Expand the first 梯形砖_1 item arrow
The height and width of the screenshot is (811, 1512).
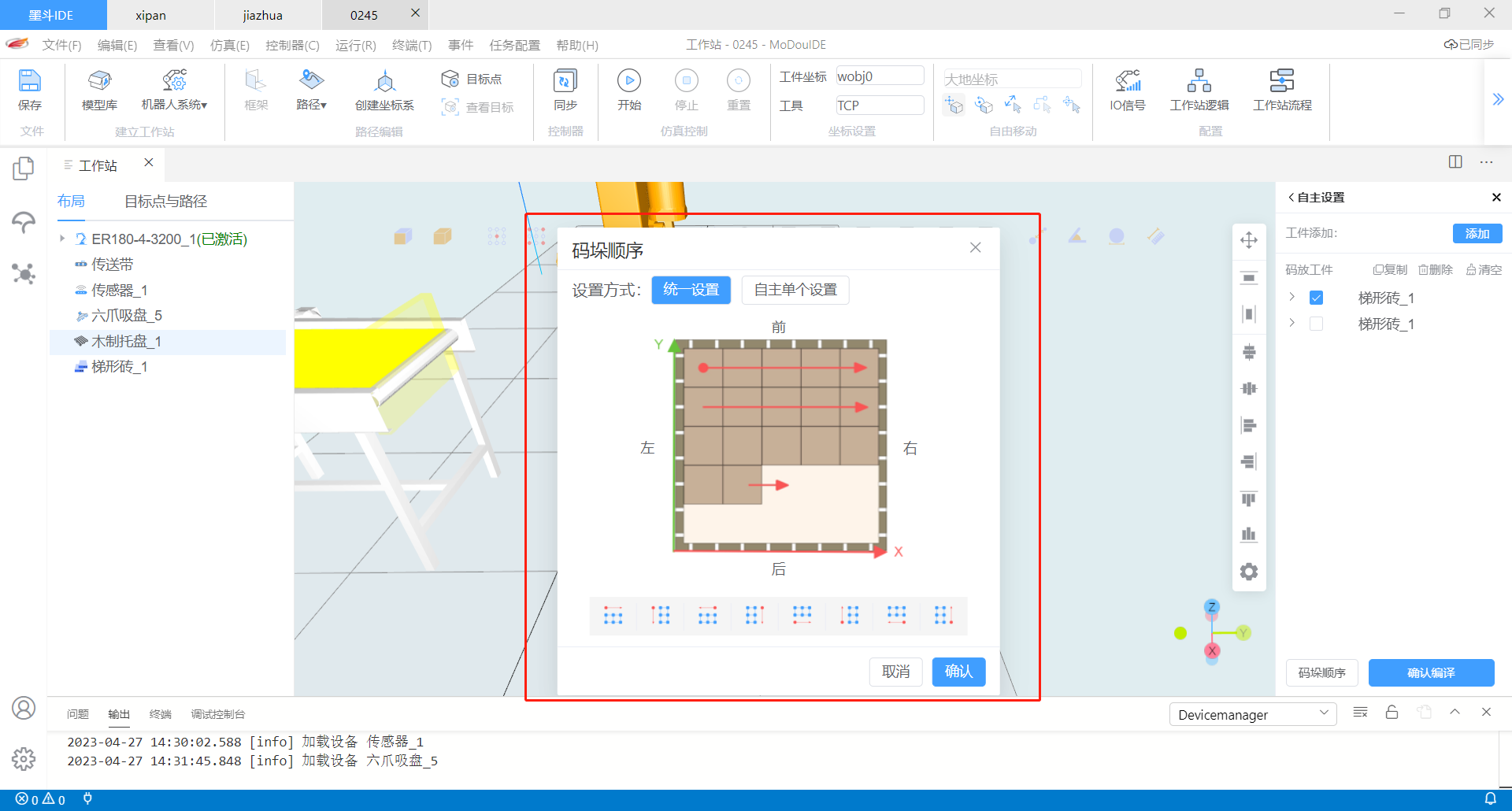pyautogui.click(x=1292, y=298)
